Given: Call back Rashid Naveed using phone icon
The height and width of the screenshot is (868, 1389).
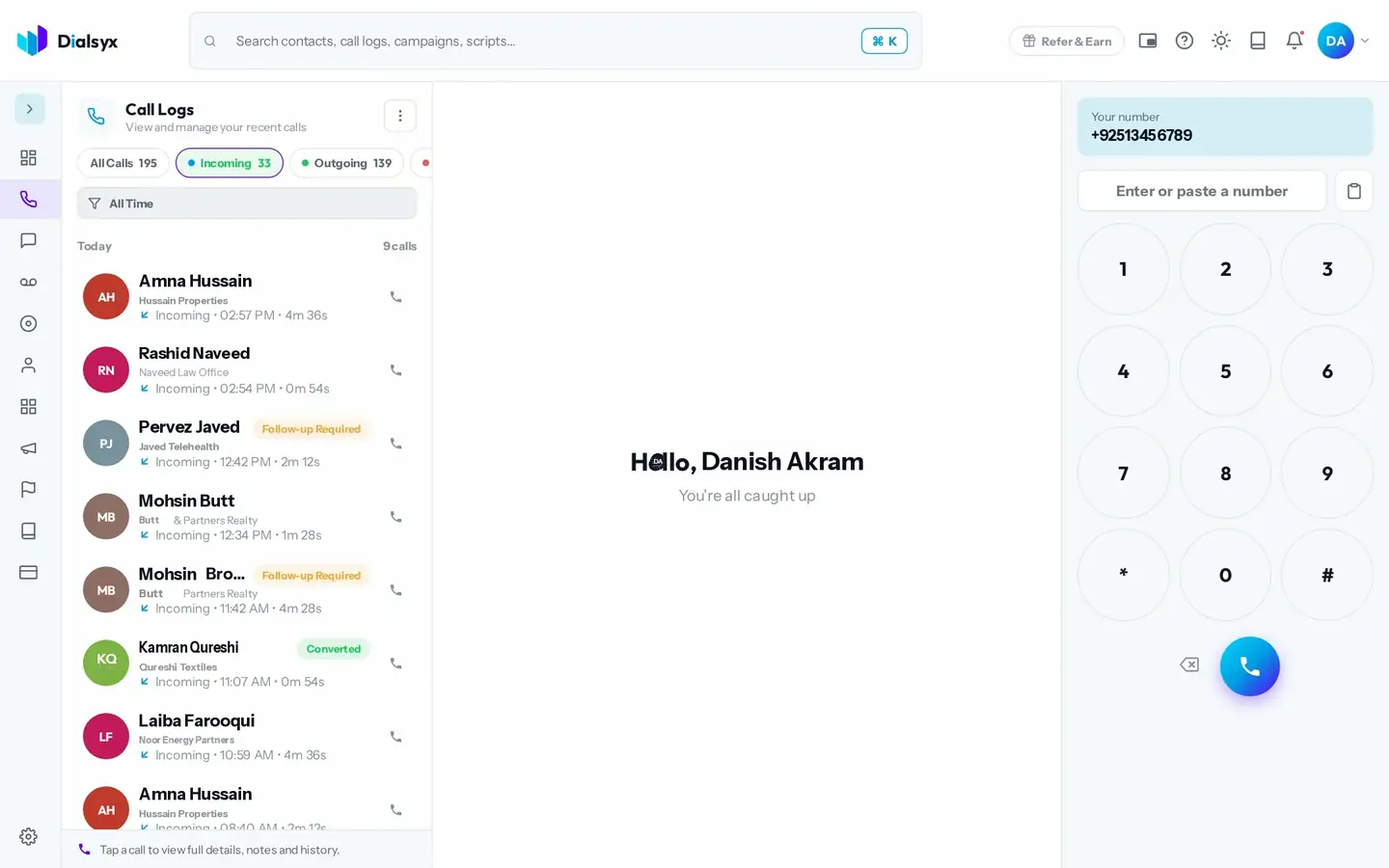Looking at the screenshot, I should point(395,370).
